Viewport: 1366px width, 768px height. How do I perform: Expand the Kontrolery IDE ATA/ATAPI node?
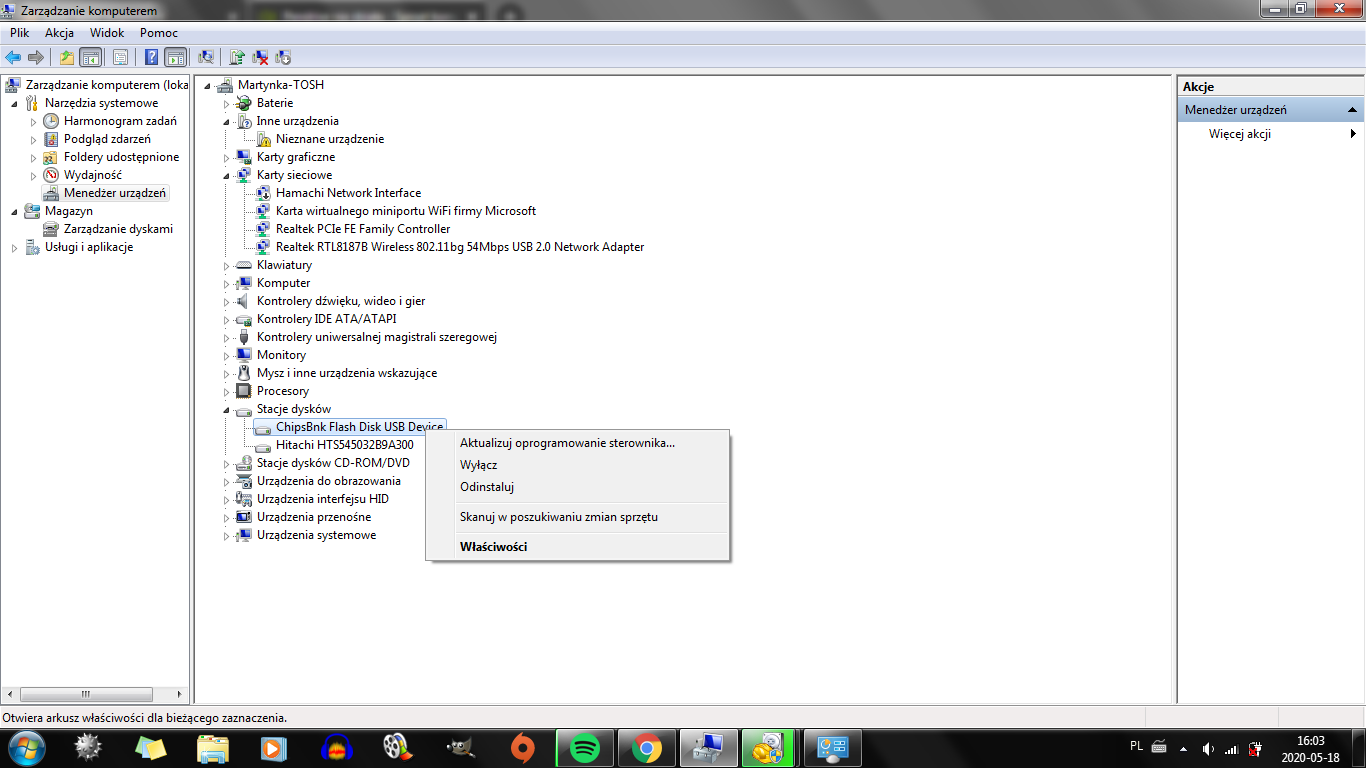[226, 319]
